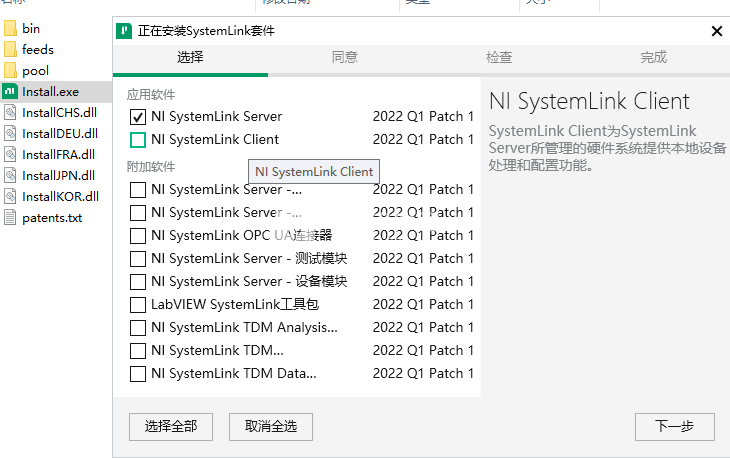Image resolution: width=730 pixels, height=458 pixels.
Task: Select the feeds folder icon
Action: (x=10, y=49)
